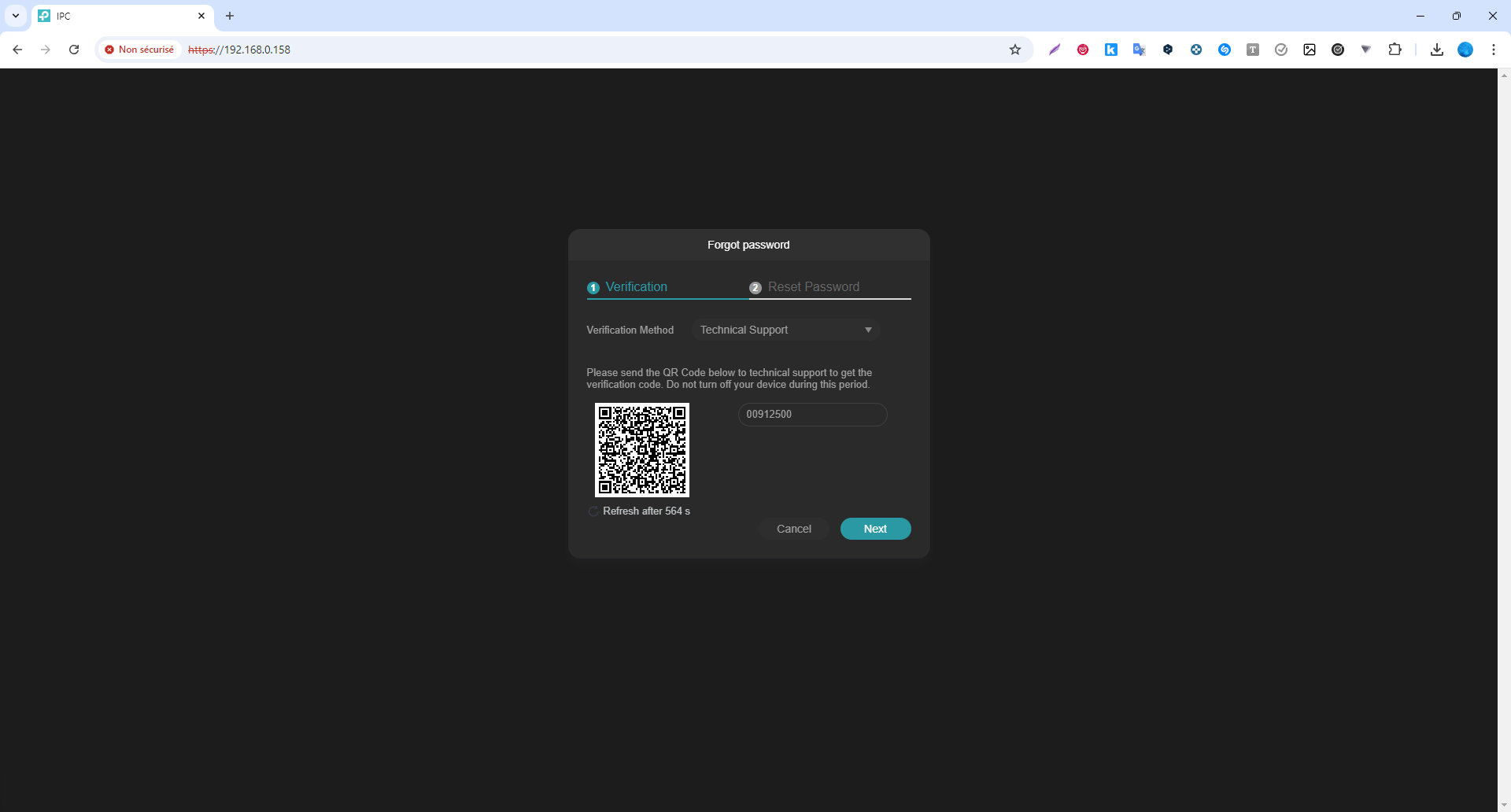Open the blue checkered-circle extension
The height and width of the screenshot is (812, 1511).
1196,50
